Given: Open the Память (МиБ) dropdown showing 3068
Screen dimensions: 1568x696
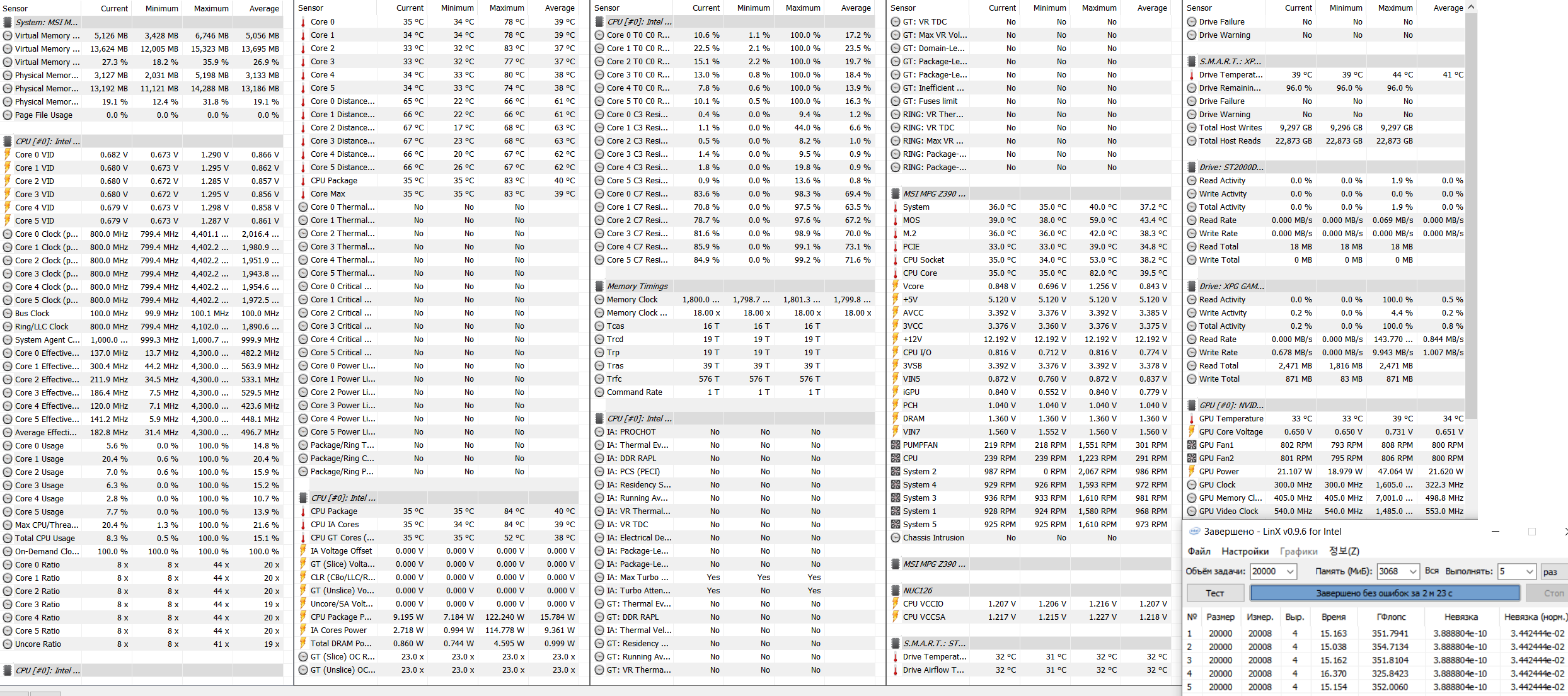Looking at the screenshot, I should pyautogui.click(x=1412, y=571).
